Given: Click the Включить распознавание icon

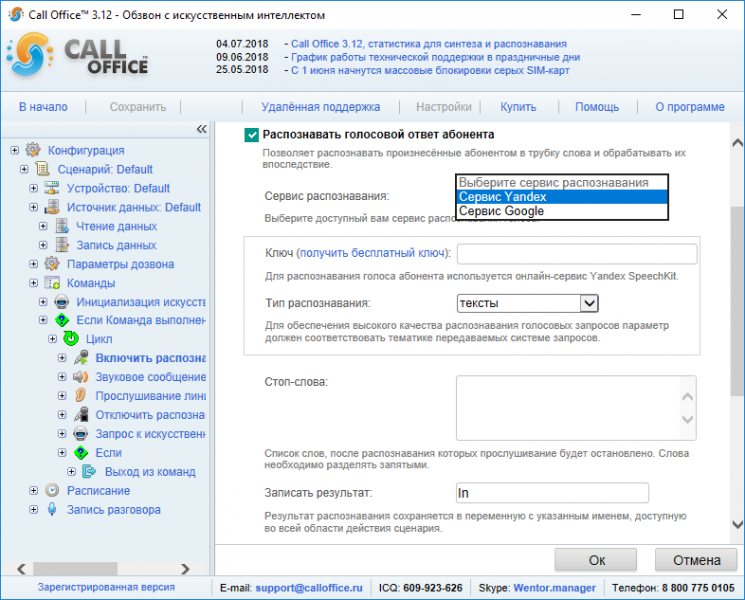Looking at the screenshot, I should [81, 358].
